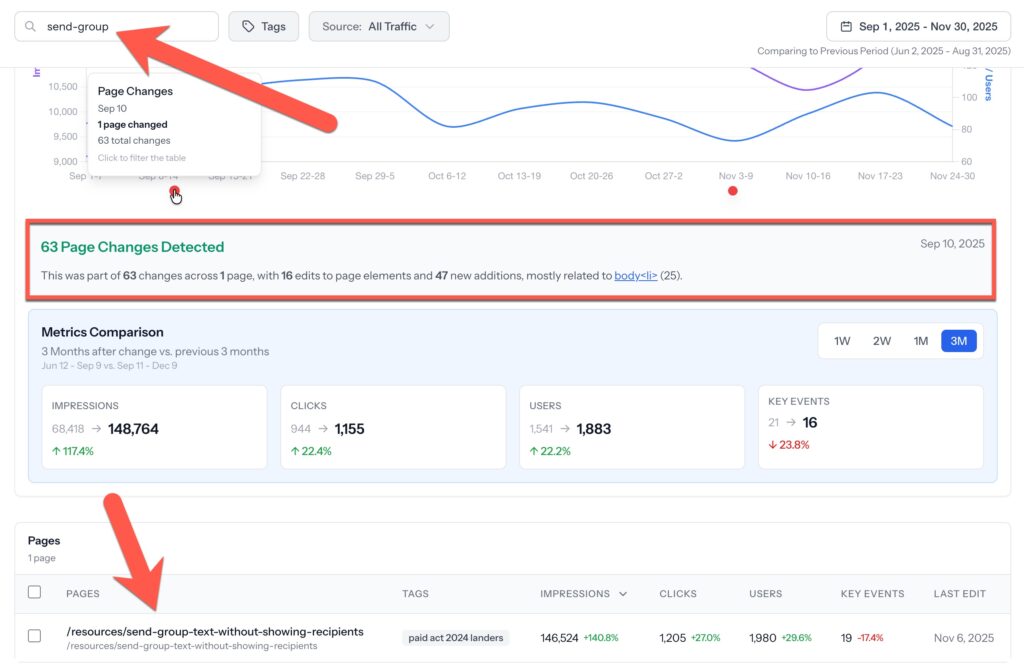Click the magnifier search icon

29,26
